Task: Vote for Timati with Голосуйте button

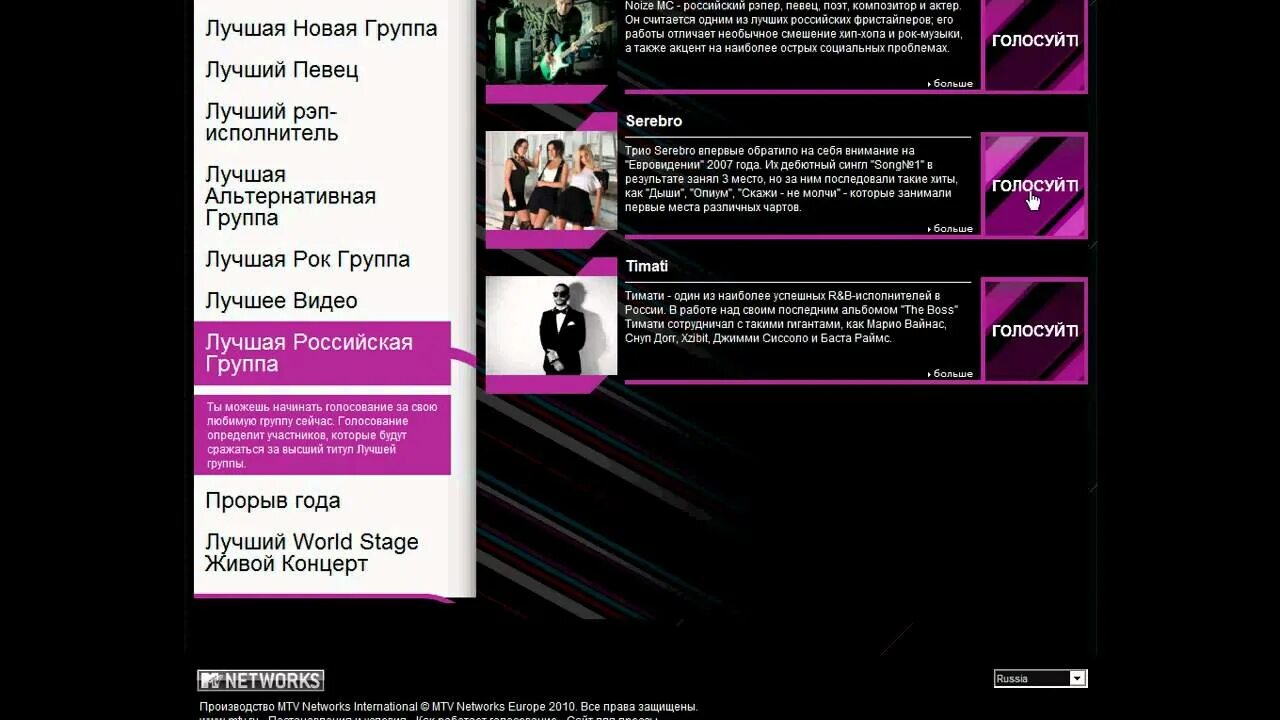Action: (x=1034, y=330)
